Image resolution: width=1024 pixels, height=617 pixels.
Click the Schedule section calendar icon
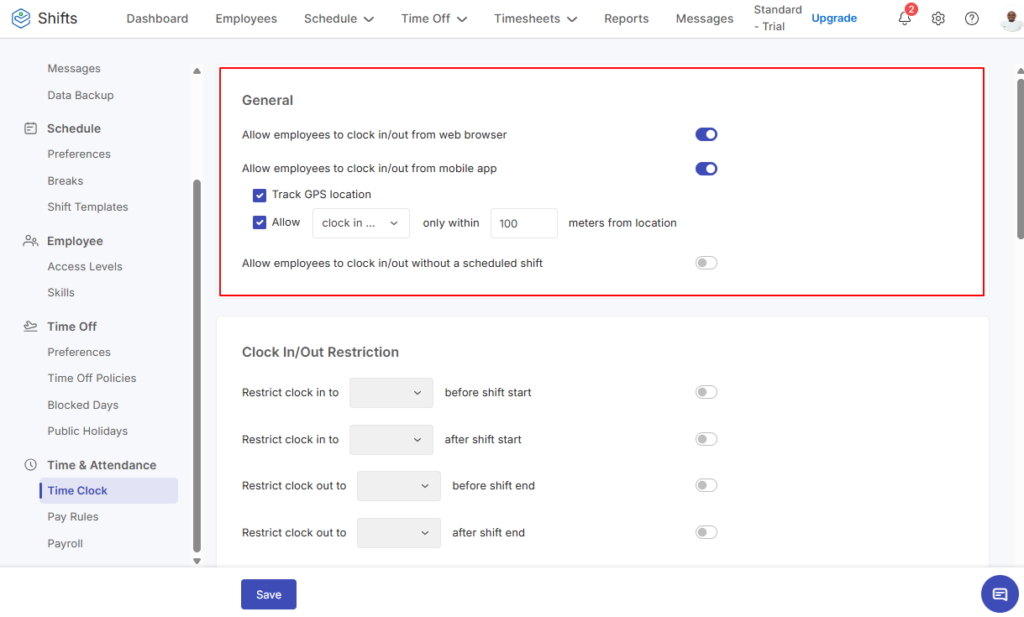pos(30,128)
